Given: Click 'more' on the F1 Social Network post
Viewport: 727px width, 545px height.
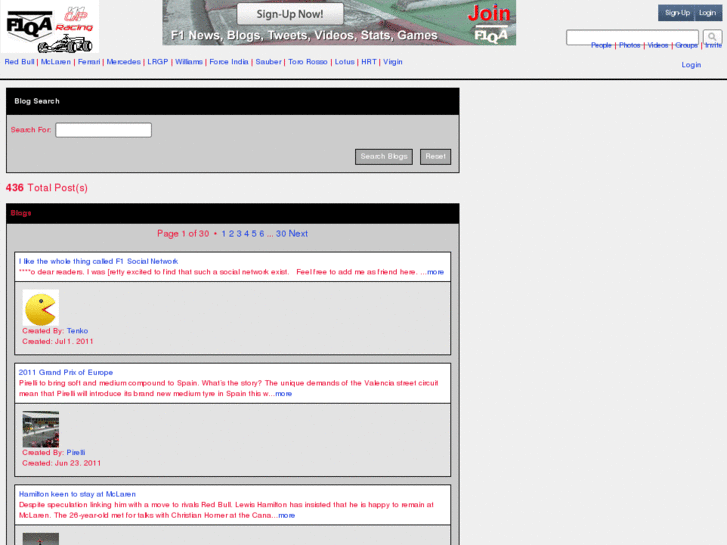Looking at the screenshot, I should pos(435,272).
